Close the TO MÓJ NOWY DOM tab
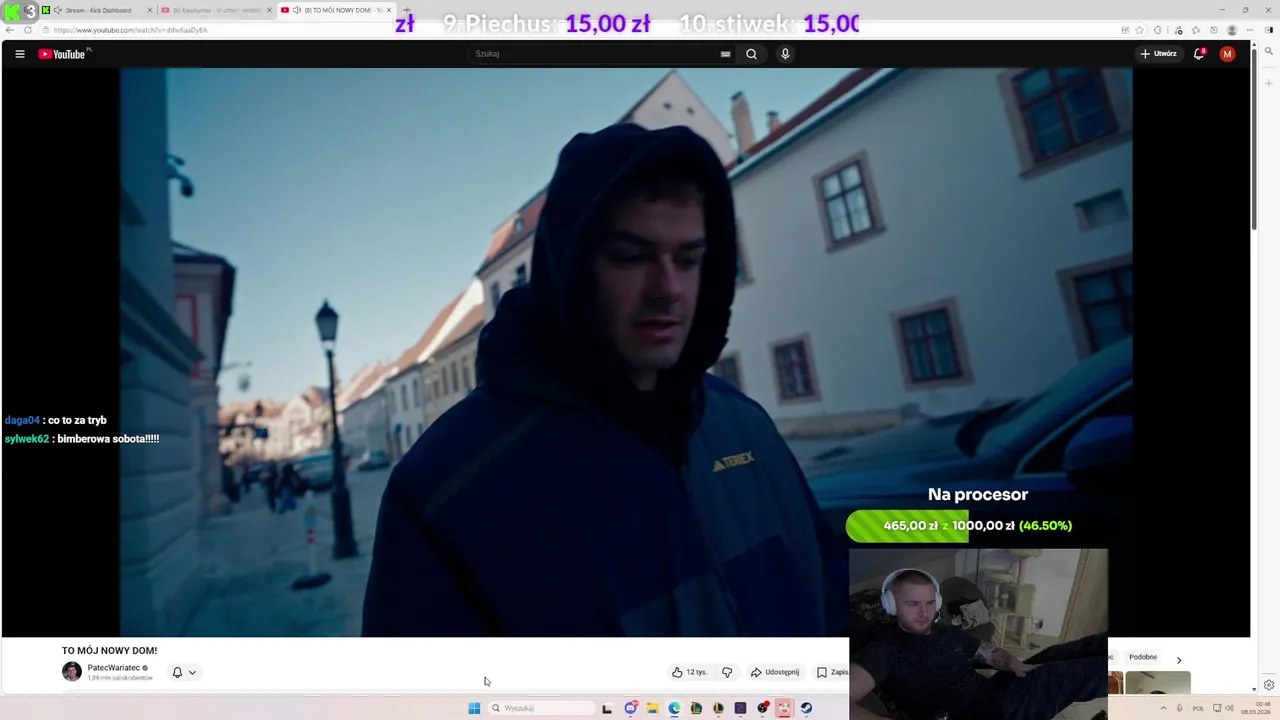The width and height of the screenshot is (1280, 720). click(x=389, y=10)
